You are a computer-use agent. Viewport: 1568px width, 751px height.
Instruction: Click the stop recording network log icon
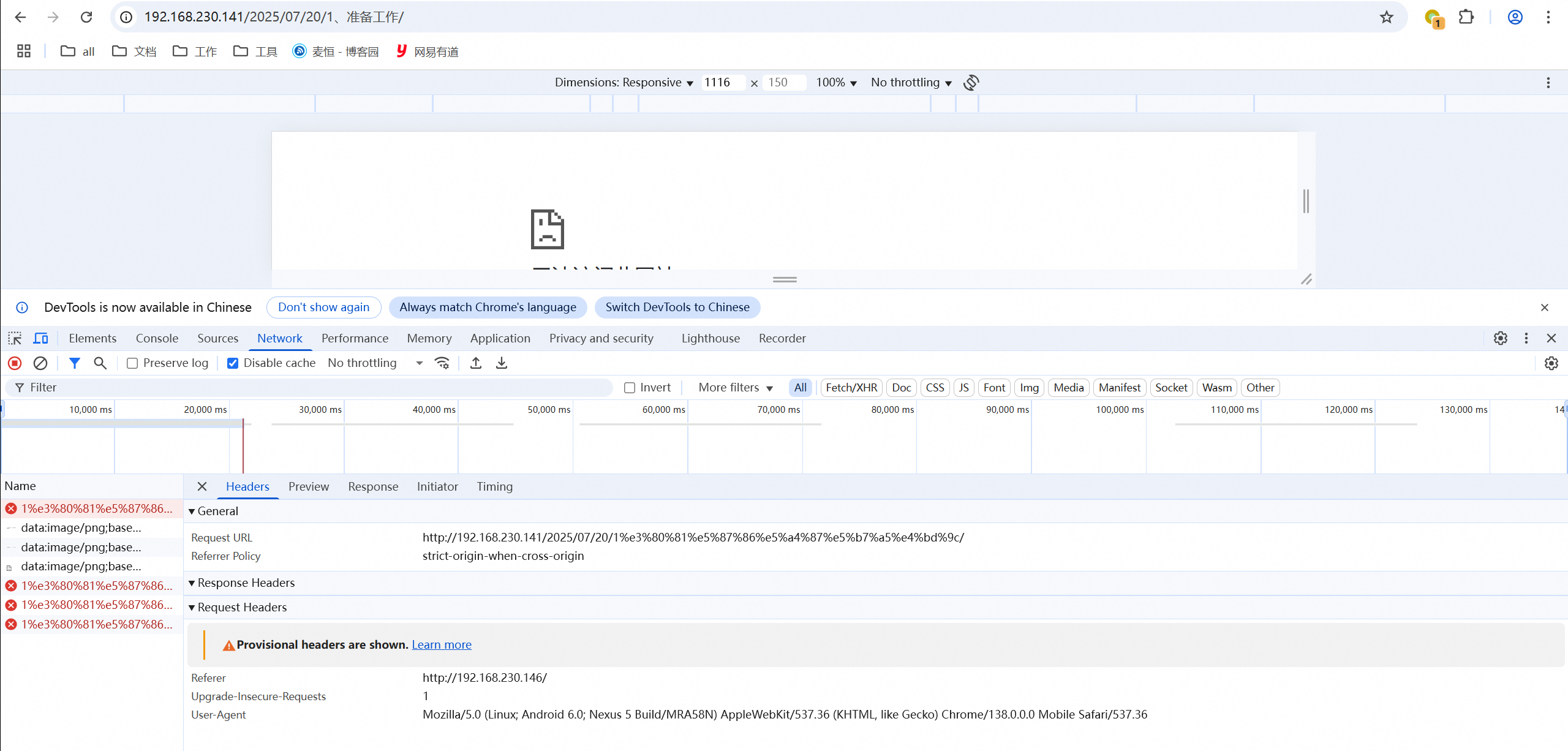(x=15, y=363)
